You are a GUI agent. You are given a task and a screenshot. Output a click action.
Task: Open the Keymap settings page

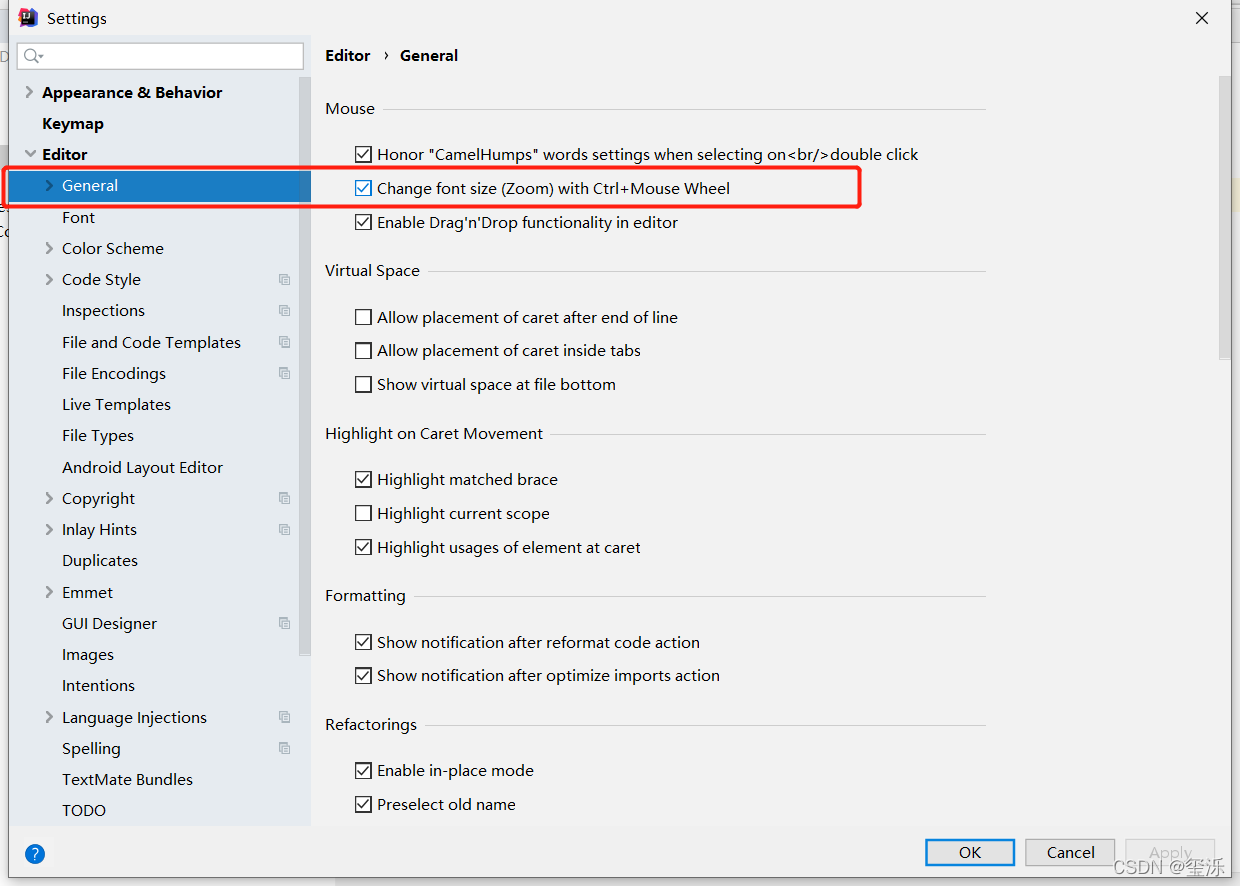[x=73, y=123]
